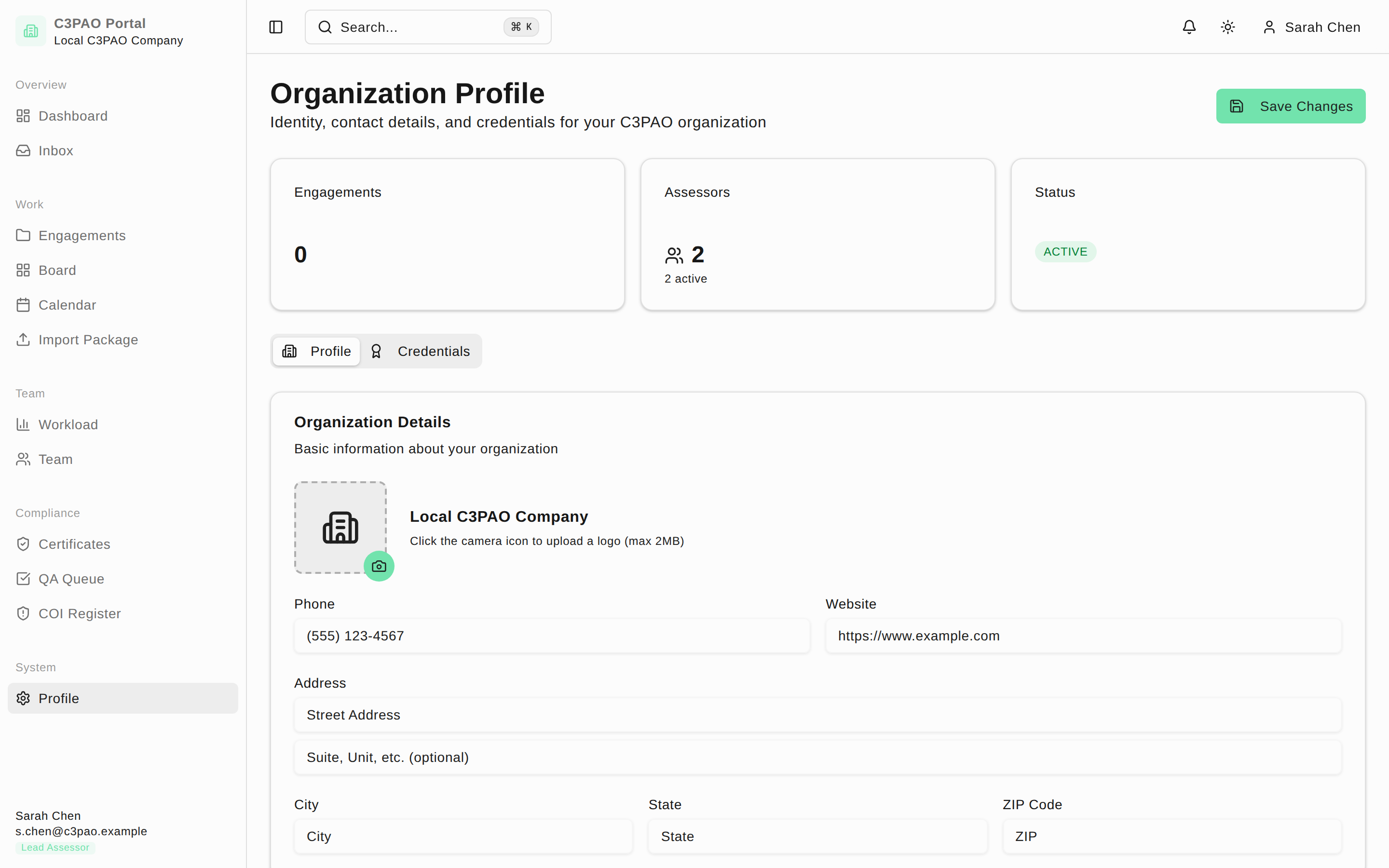The image size is (1389, 868).
Task: Click the Workload bar chart icon
Action: pyautogui.click(x=23, y=424)
